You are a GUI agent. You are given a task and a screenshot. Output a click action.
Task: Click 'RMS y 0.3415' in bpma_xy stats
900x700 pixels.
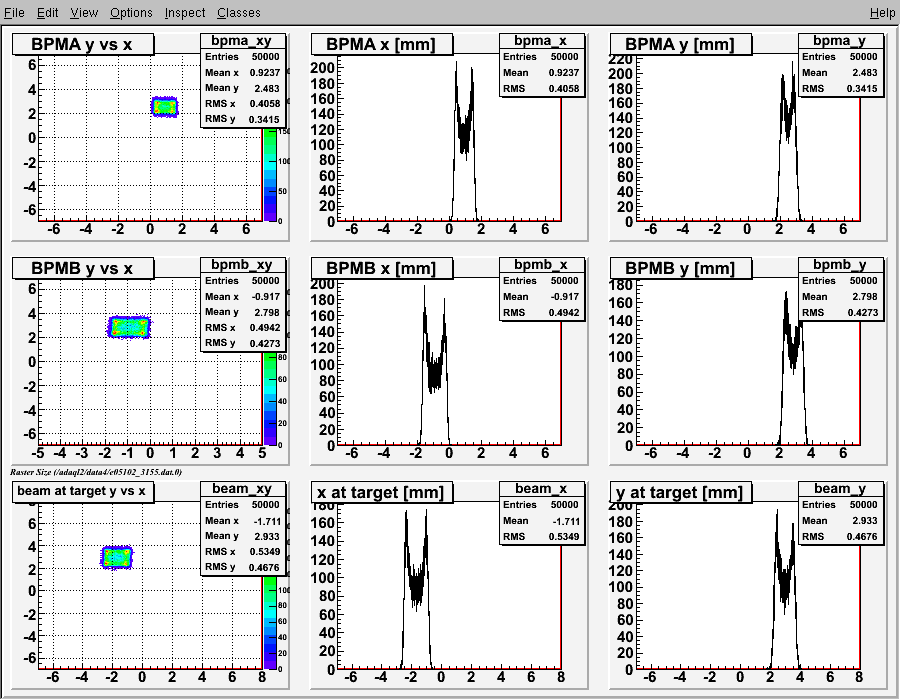[x=242, y=119]
